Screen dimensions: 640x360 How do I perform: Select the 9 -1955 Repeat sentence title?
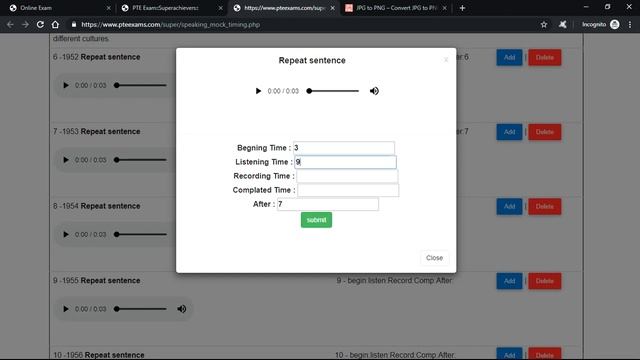pyautogui.click(x=97, y=280)
